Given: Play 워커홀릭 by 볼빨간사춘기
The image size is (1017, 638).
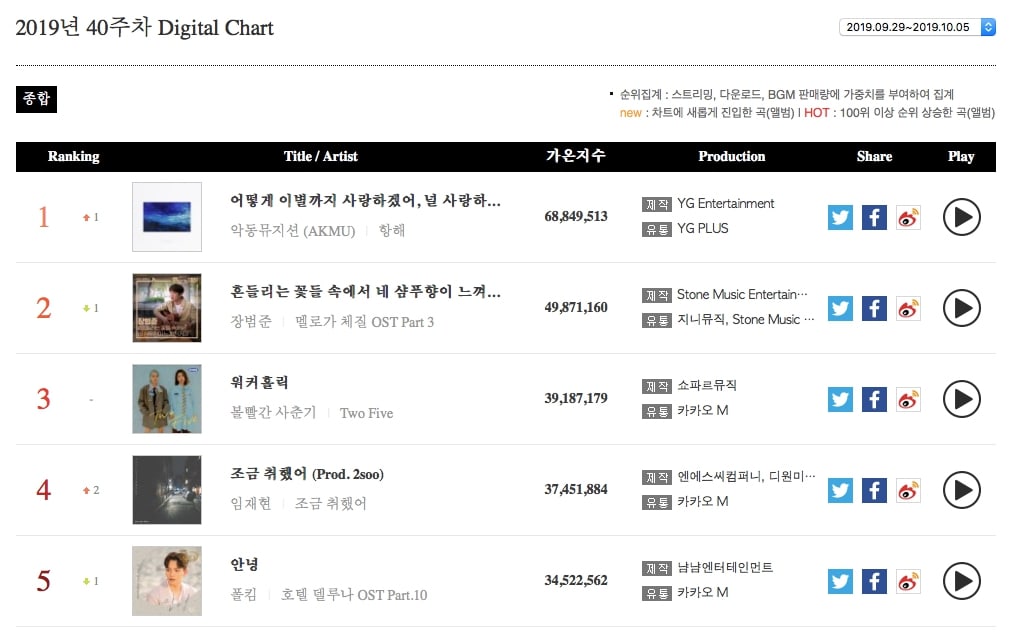Looking at the screenshot, I should (x=961, y=399).
